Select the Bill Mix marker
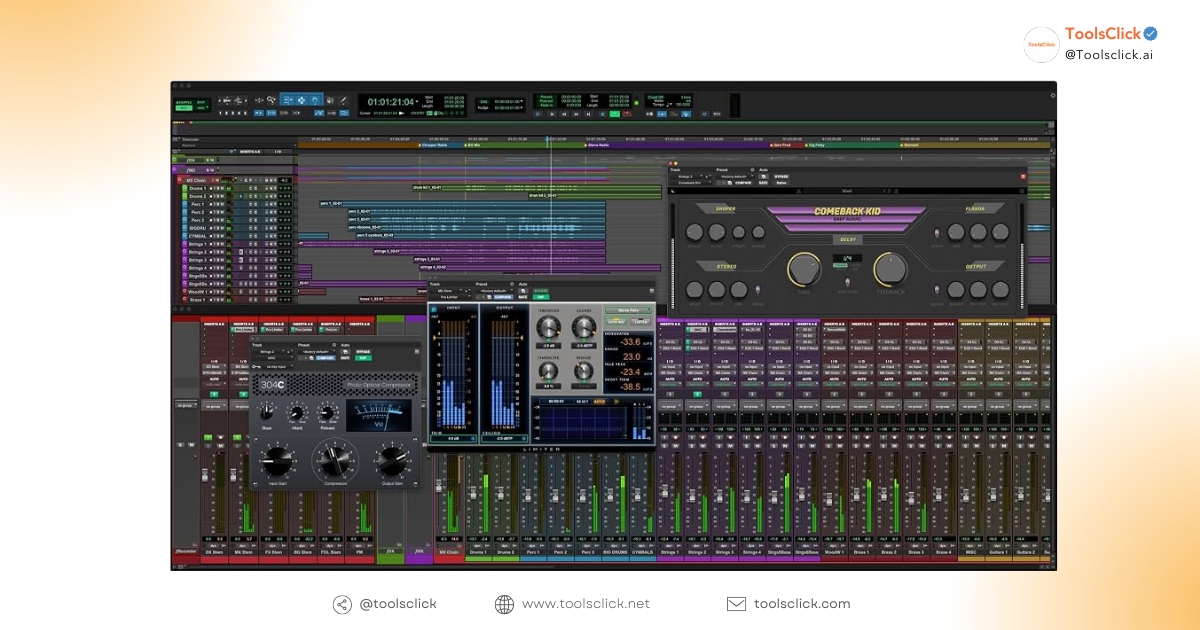 tap(474, 145)
